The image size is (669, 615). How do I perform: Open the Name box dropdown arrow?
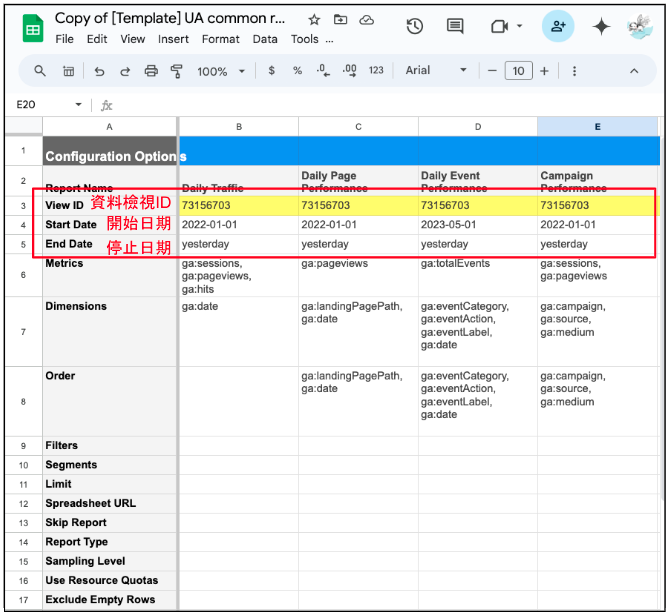79,105
